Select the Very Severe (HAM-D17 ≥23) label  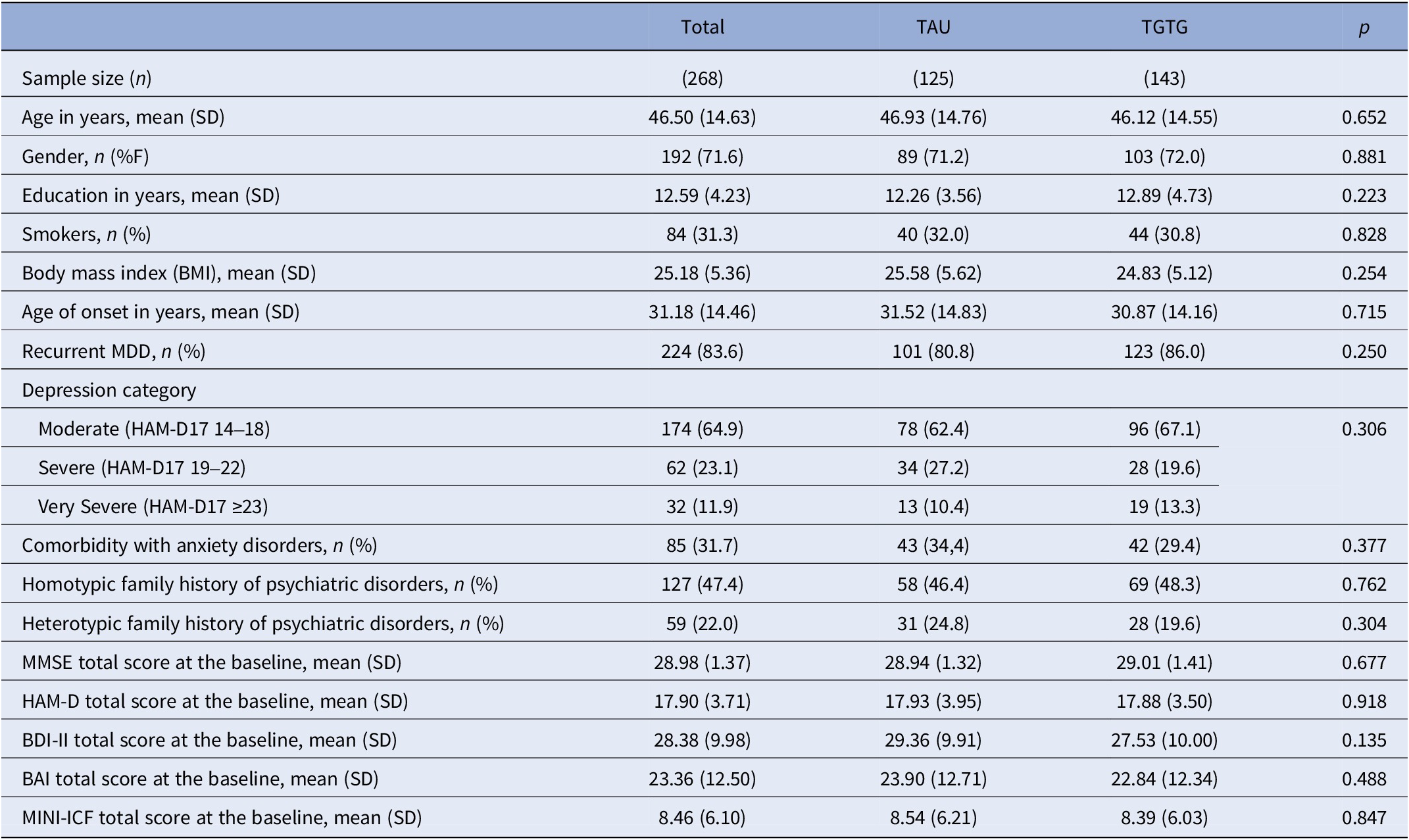coord(153,506)
